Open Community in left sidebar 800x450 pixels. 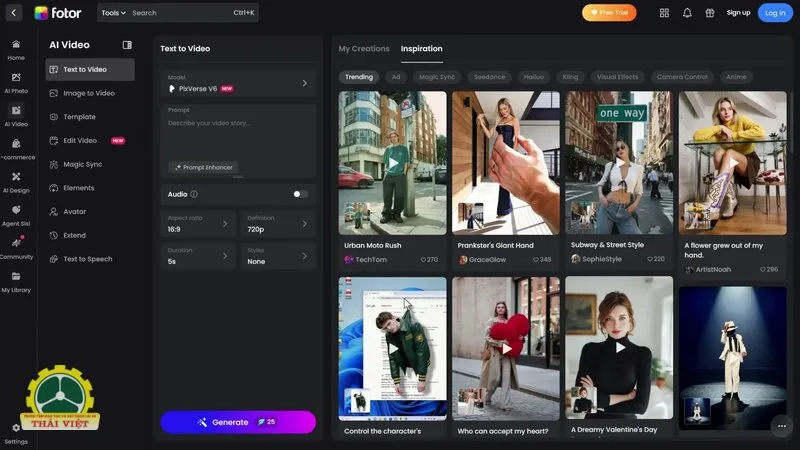16,249
